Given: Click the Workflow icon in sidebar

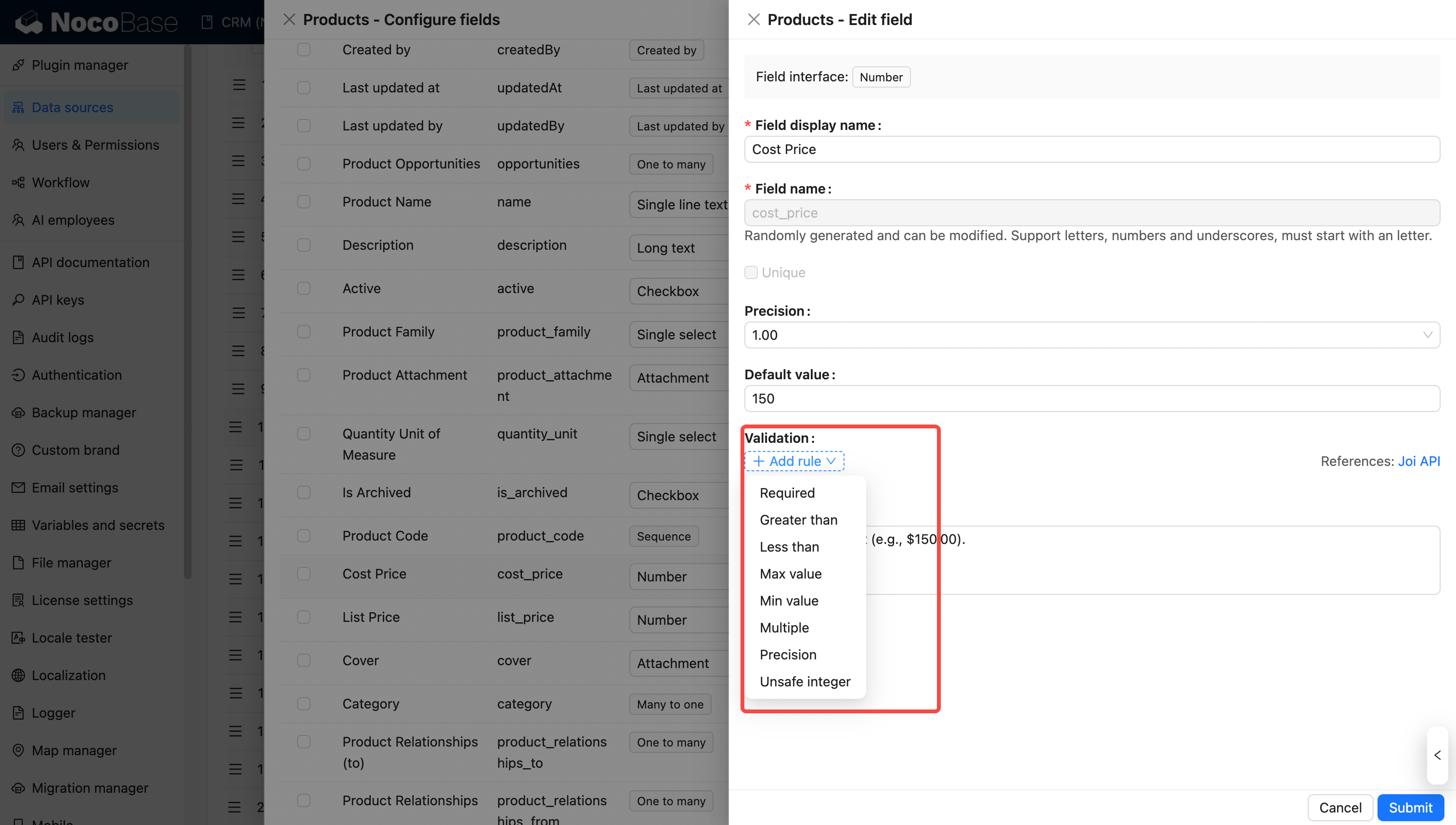Looking at the screenshot, I should 18,182.
